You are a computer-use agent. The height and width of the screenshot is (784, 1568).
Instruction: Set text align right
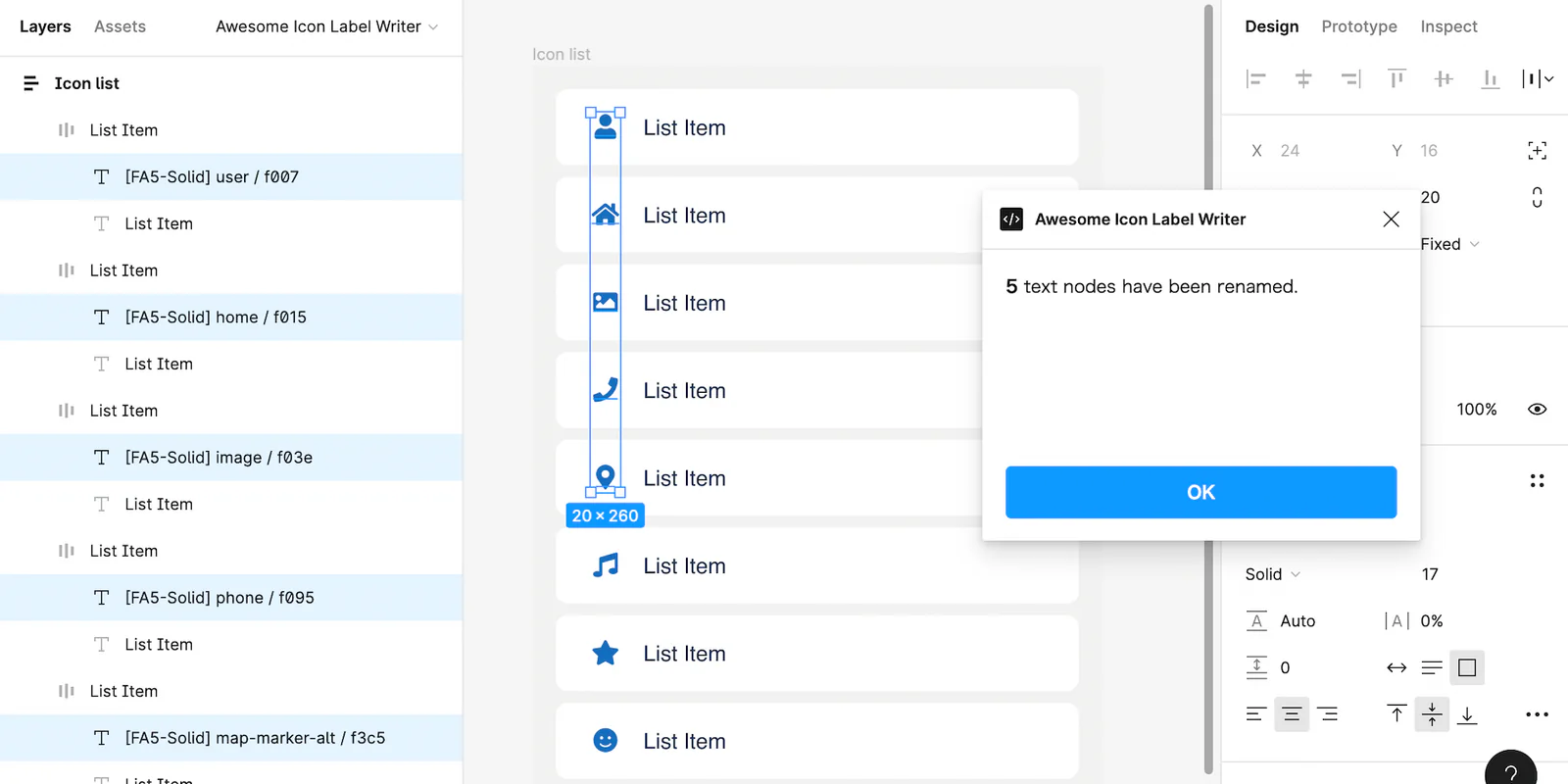tap(1328, 714)
